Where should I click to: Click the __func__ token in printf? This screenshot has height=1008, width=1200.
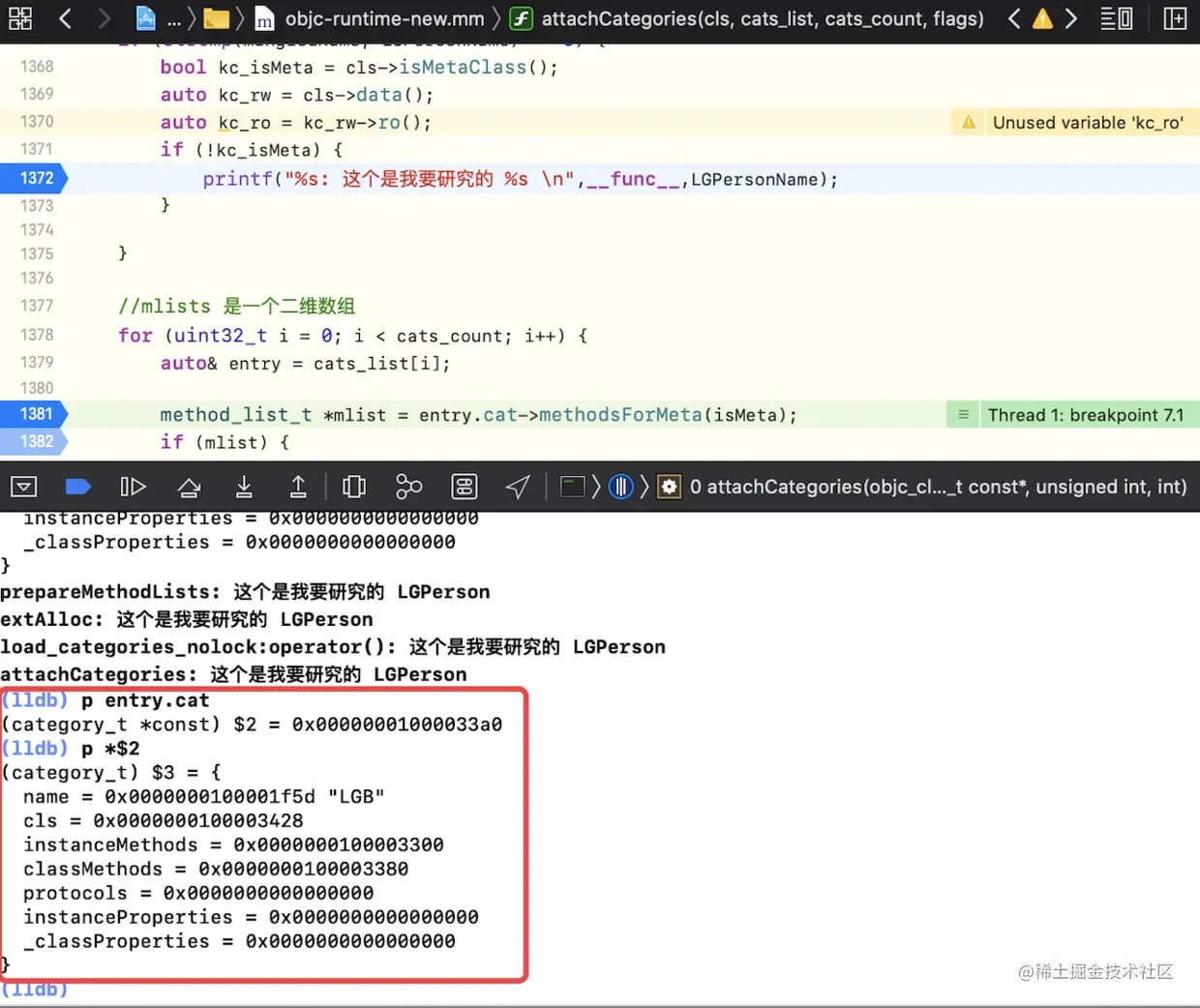[x=634, y=179]
